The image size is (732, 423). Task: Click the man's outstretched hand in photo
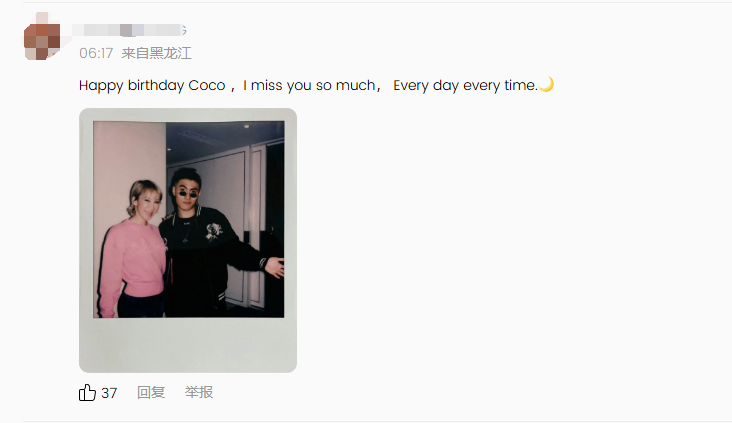click(x=274, y=267)
